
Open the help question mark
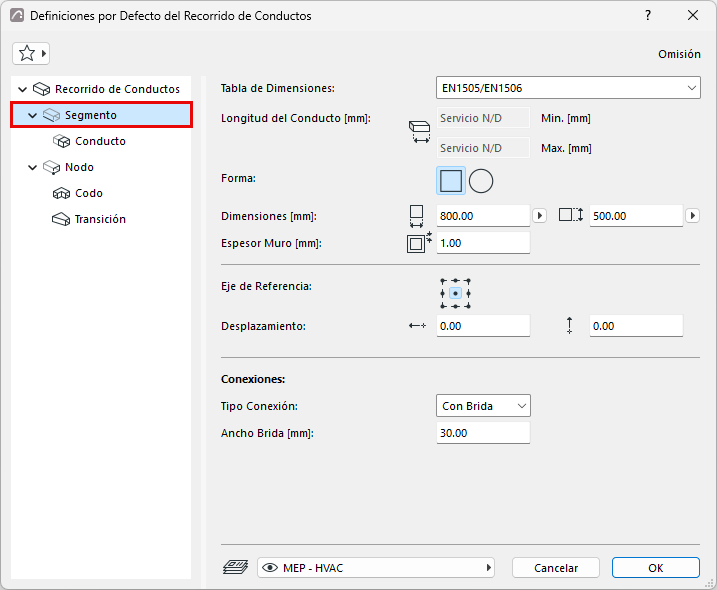pyautogui.click(x=647, y=15)
